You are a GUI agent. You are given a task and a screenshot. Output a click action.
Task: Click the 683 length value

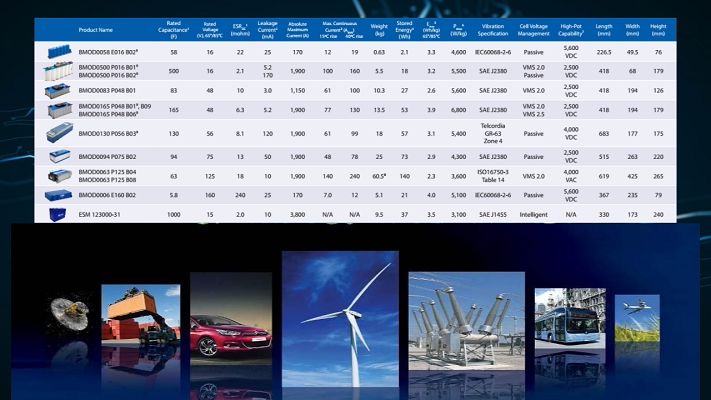[x=604, y=134]
